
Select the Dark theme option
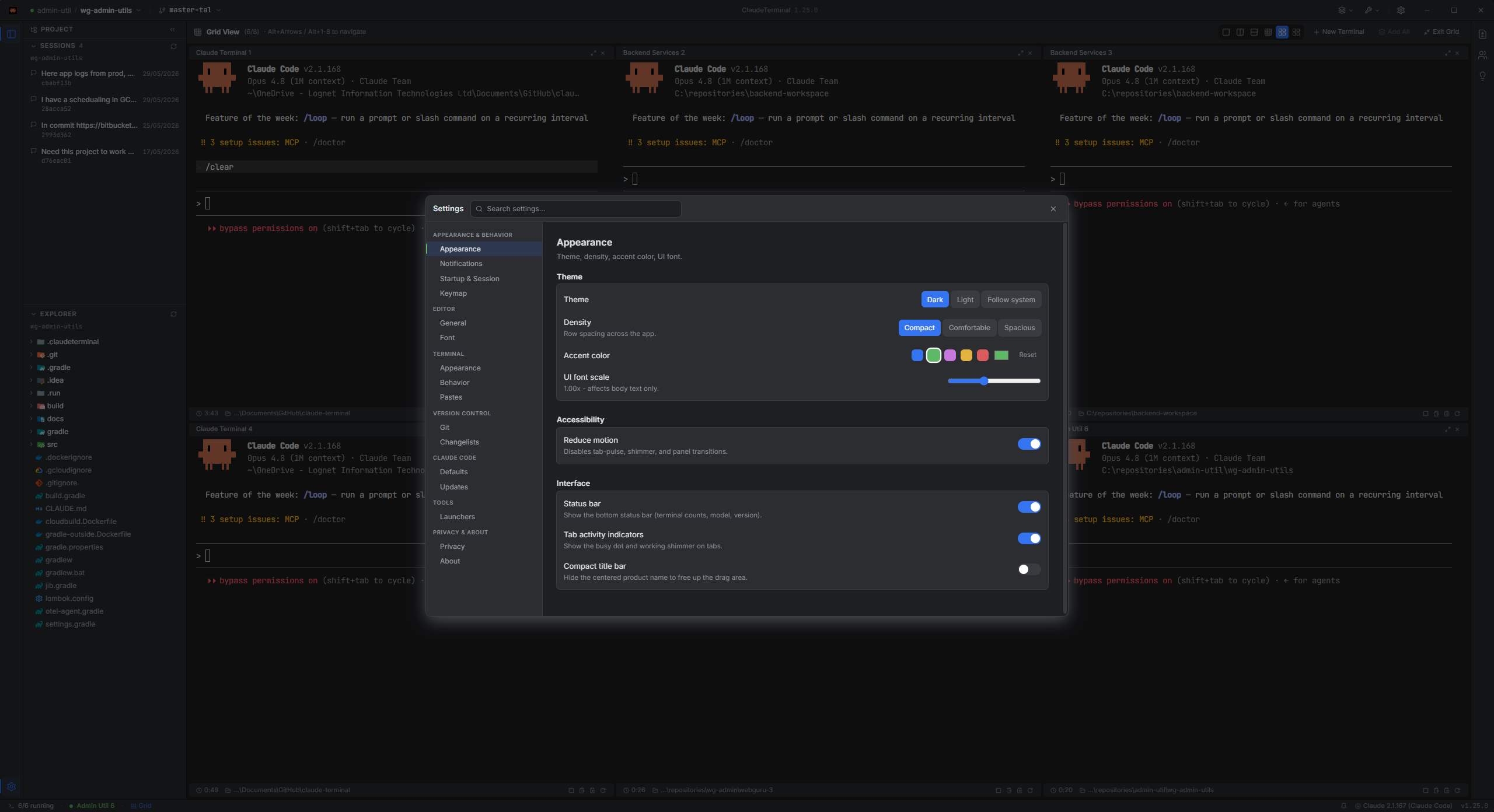click(x=935, y=300)
